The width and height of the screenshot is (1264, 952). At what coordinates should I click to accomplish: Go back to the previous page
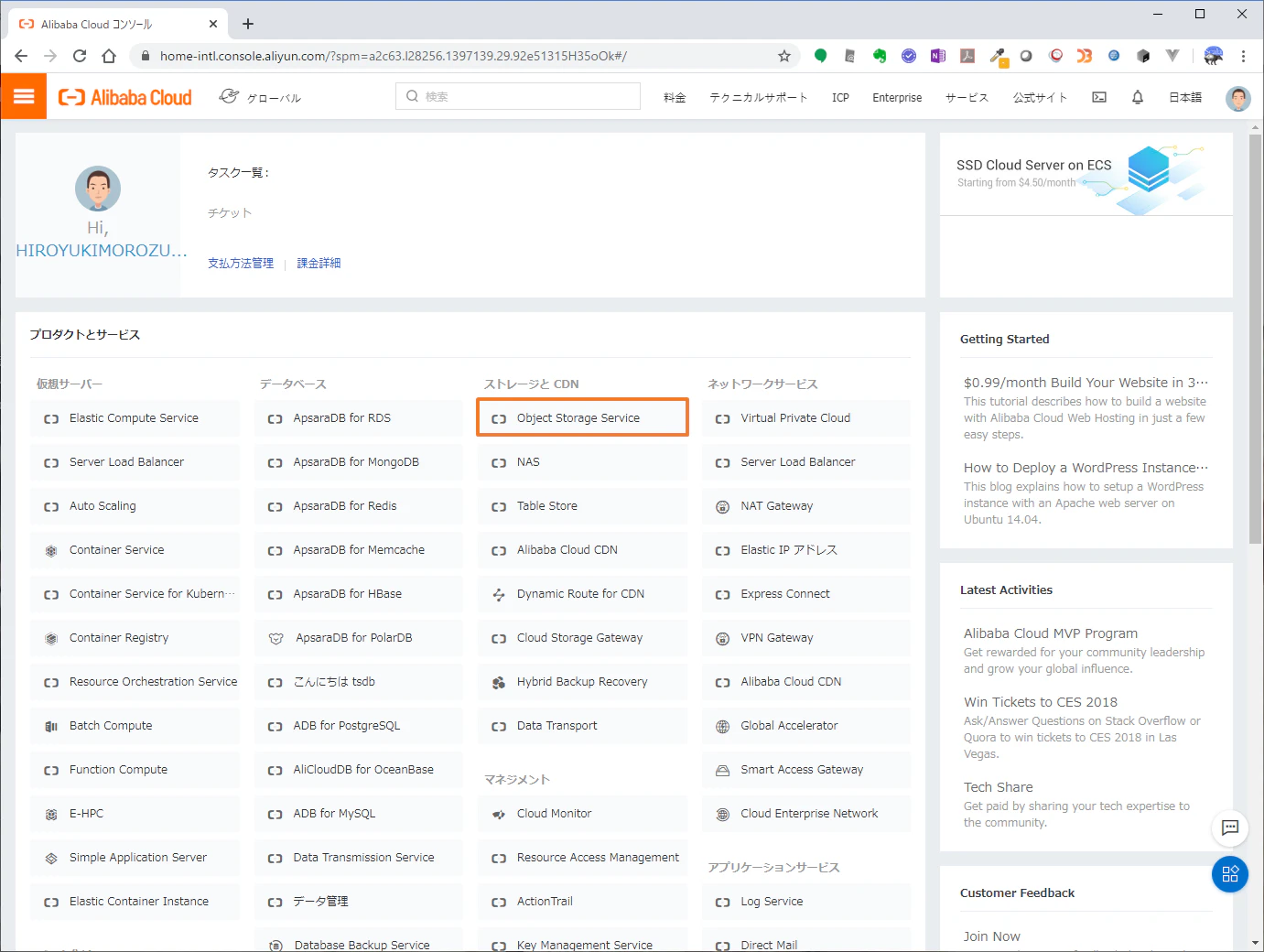click(21, 56)
